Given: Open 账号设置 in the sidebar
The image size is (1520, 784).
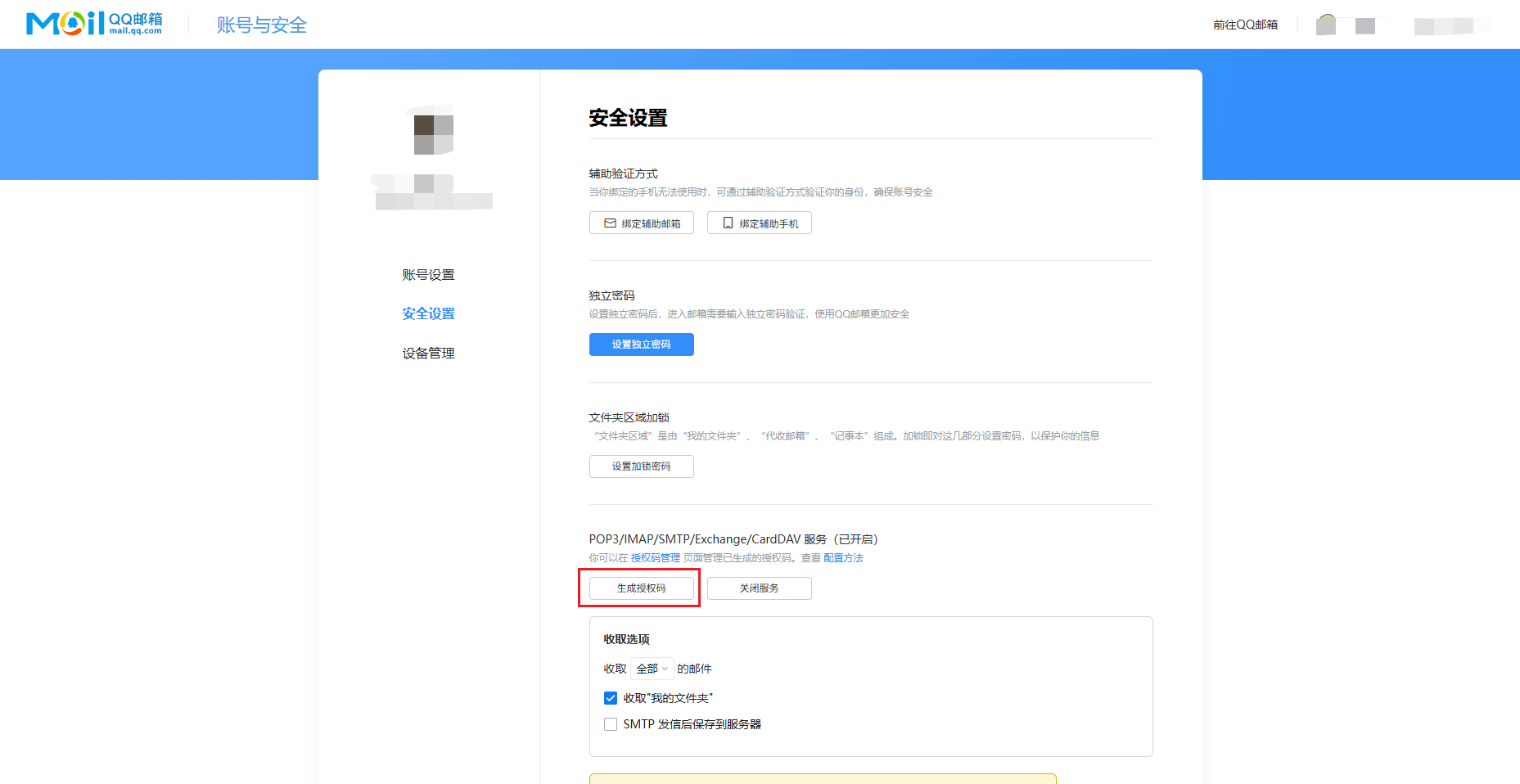Looking at the screenshot, I should pos(428,275).
